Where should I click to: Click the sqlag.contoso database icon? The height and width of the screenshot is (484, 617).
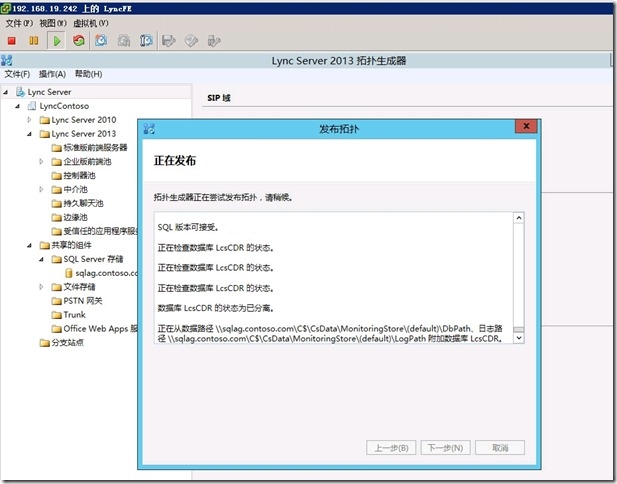tap(68, 273)
